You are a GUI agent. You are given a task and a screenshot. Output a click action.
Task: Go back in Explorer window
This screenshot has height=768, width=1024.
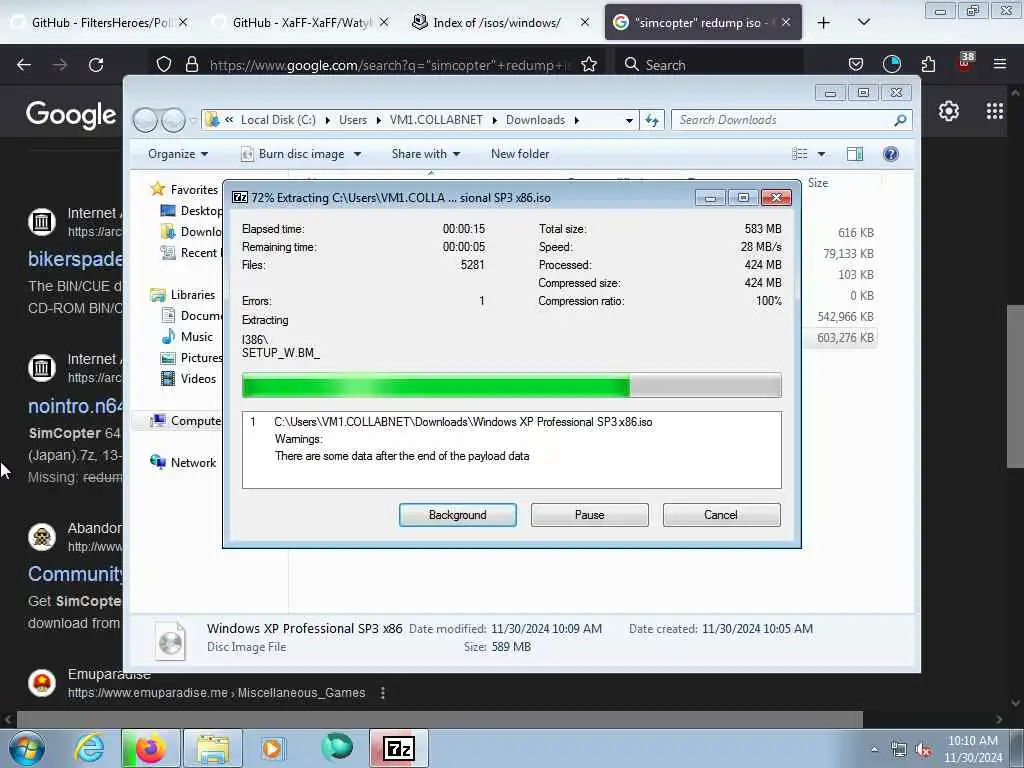click(145, 120)
